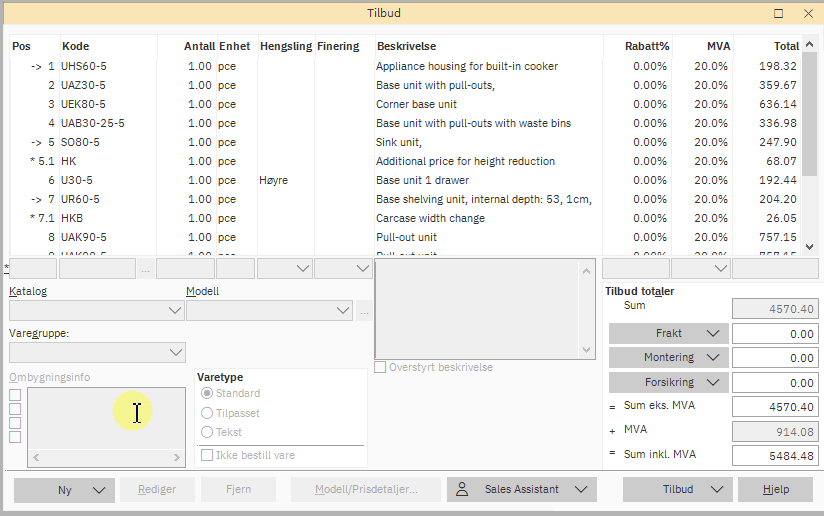
Task: Click the ellipsis button beside Kode input
Action: click(x=146, y=269)
